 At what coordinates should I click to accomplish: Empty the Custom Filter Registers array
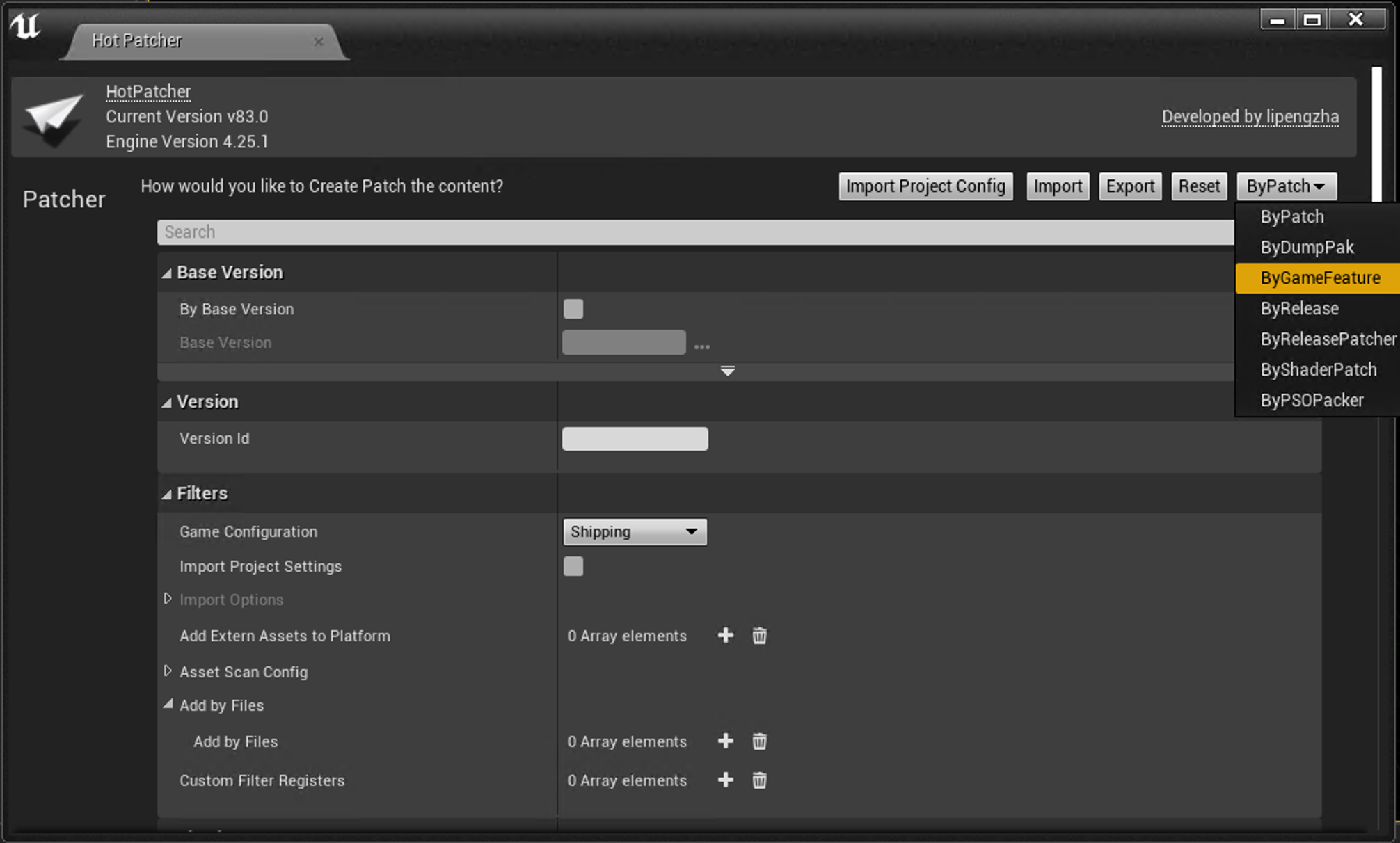click(759, 780)
